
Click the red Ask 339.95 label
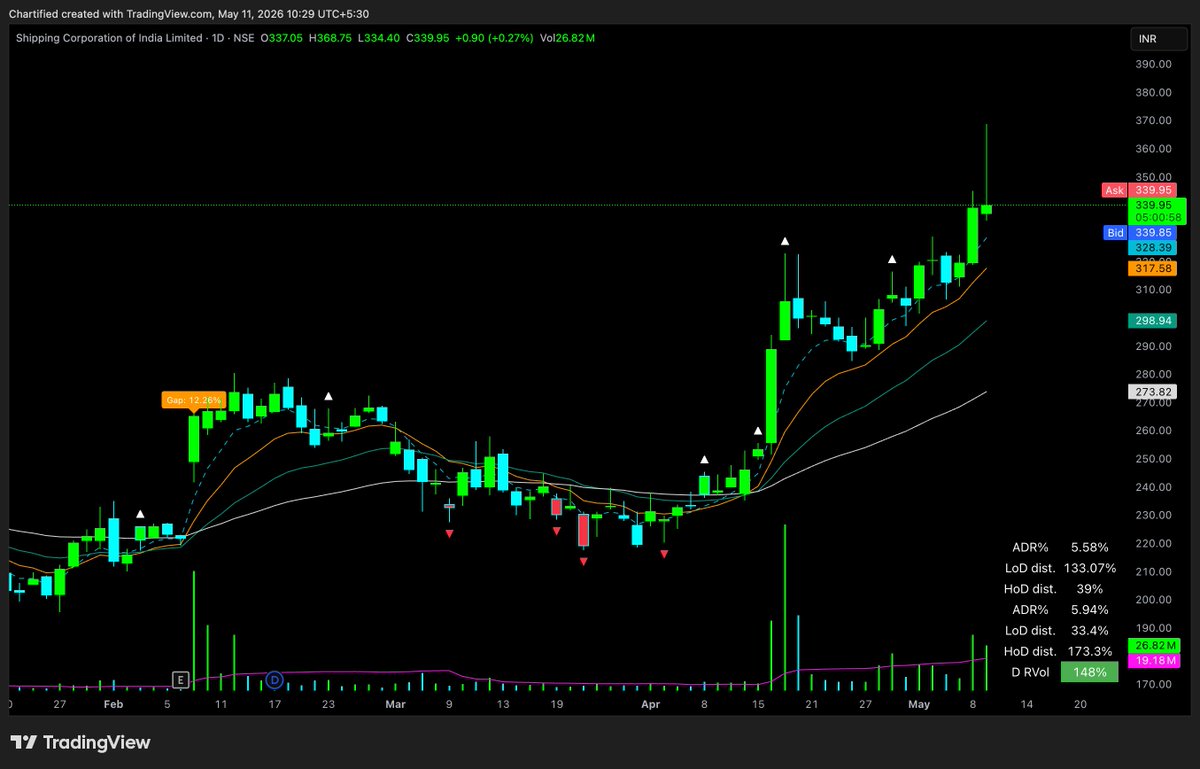click(1139, 190)
